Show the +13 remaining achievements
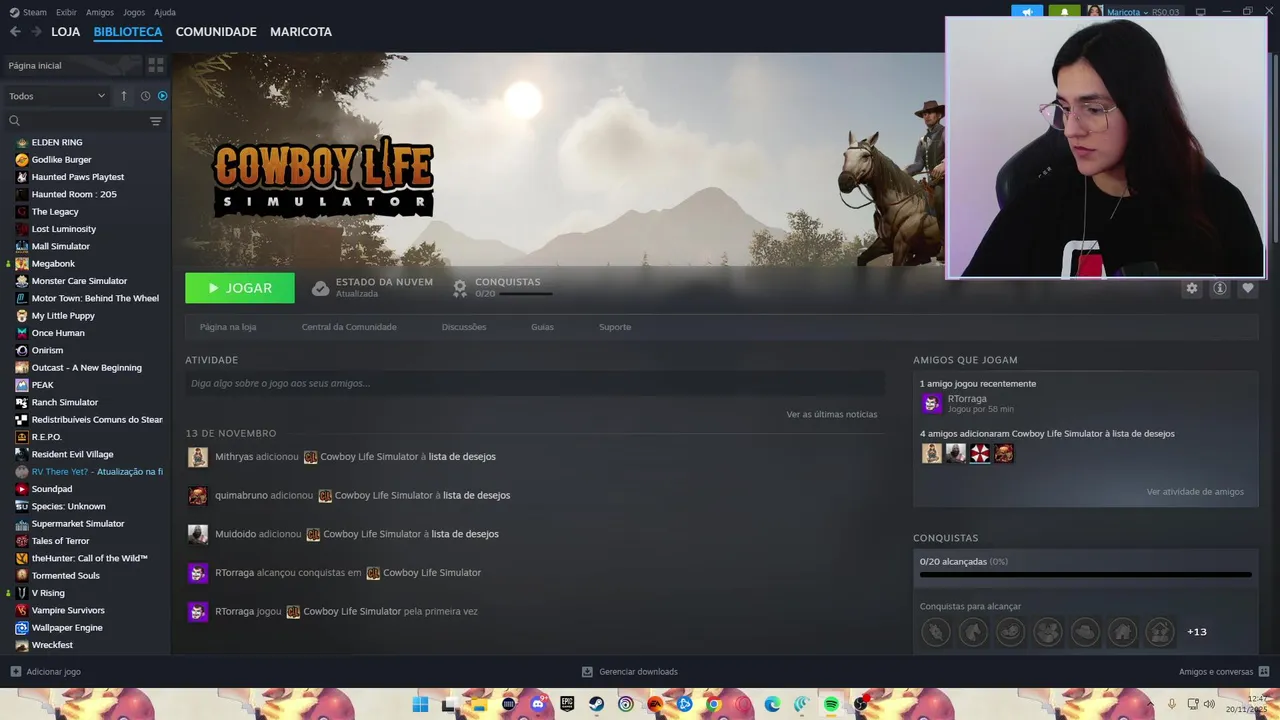1280x720 pixels. 1197,632
